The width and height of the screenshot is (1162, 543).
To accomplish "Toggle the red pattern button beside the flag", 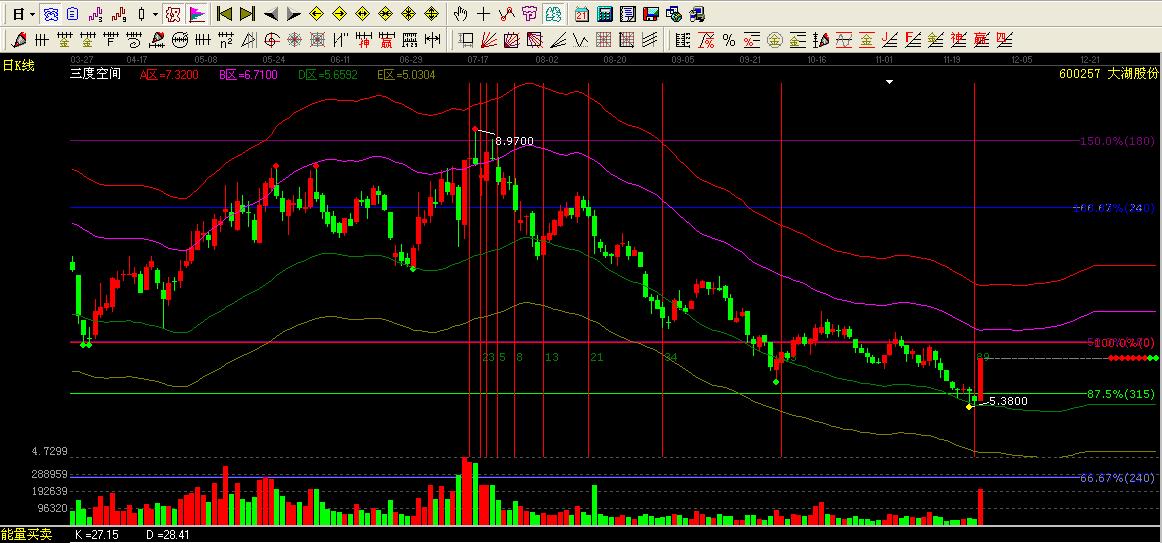I will (173, 14).
